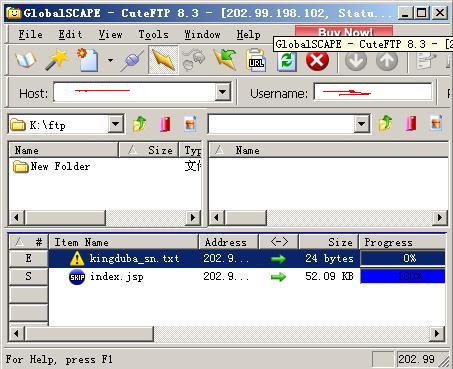The image size is (453, 369).
Task: Click the remote pane document icon
Action: pos(436,124)
